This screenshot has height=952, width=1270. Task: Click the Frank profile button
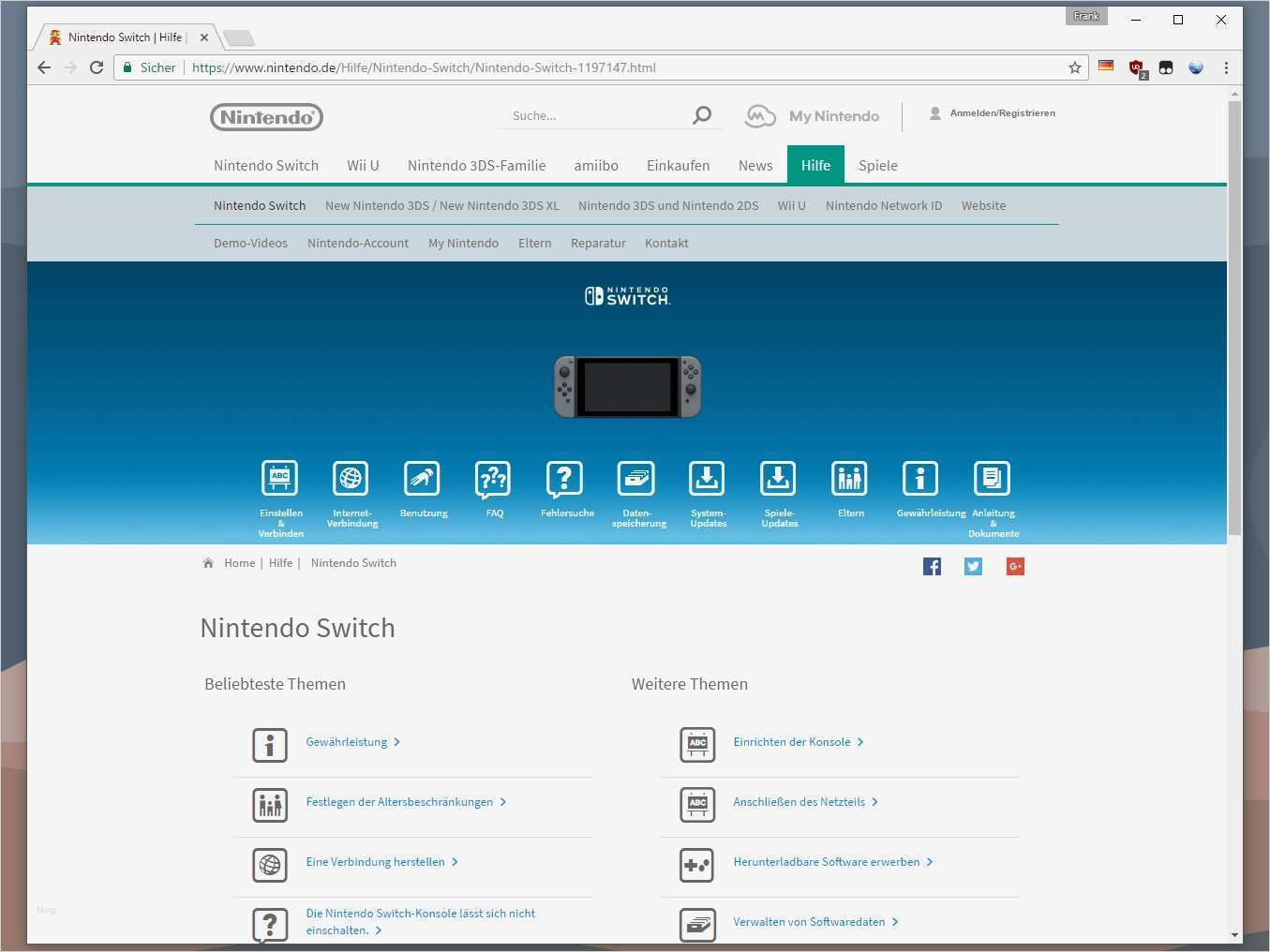[1086, 16]
